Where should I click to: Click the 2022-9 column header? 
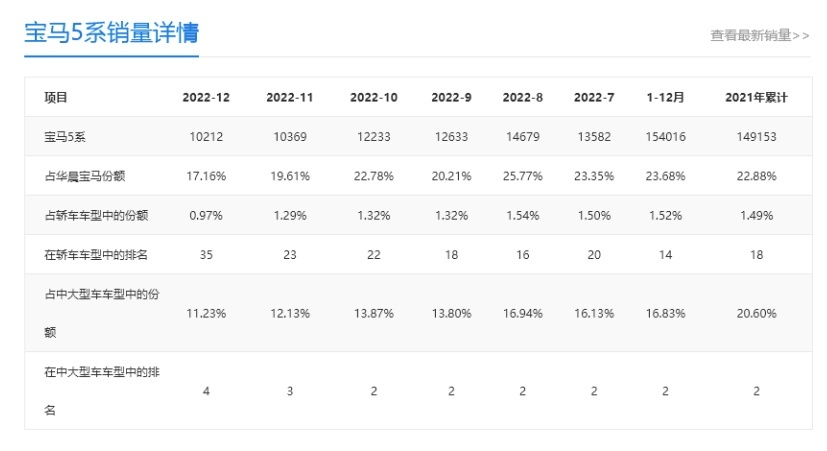pos(451,98)
